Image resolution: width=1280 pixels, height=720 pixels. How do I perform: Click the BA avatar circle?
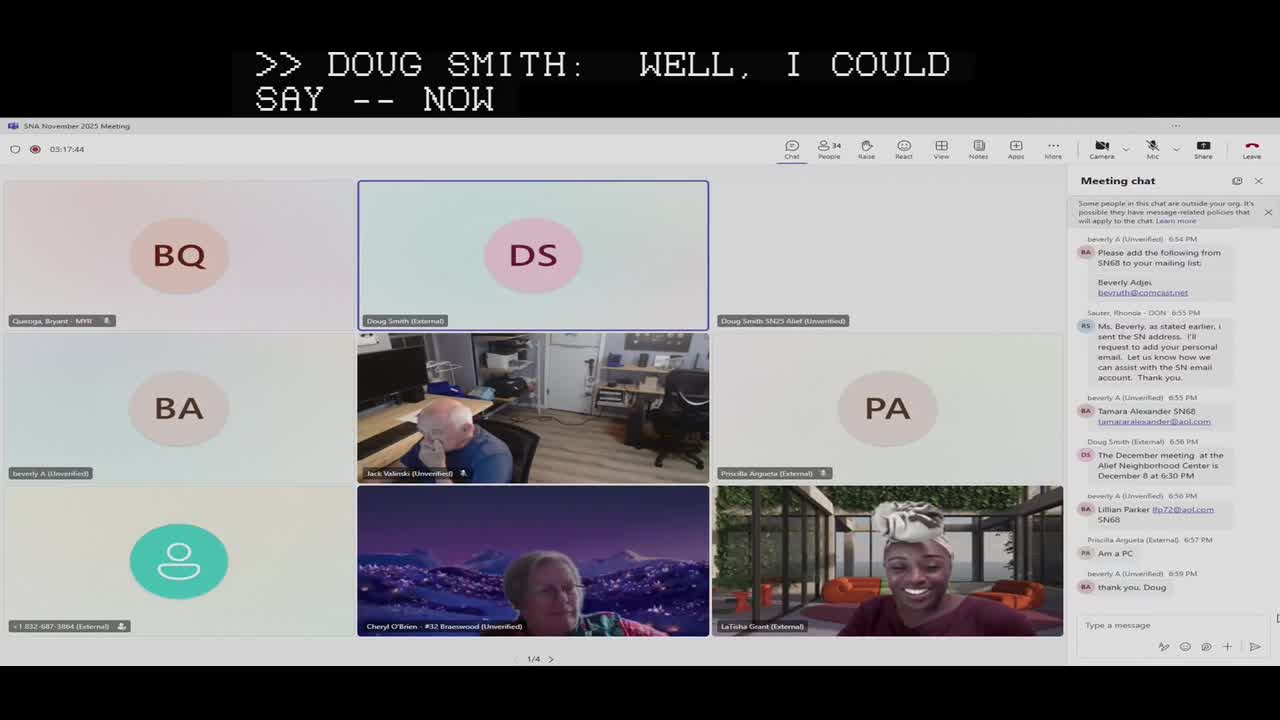click(179, 408)
